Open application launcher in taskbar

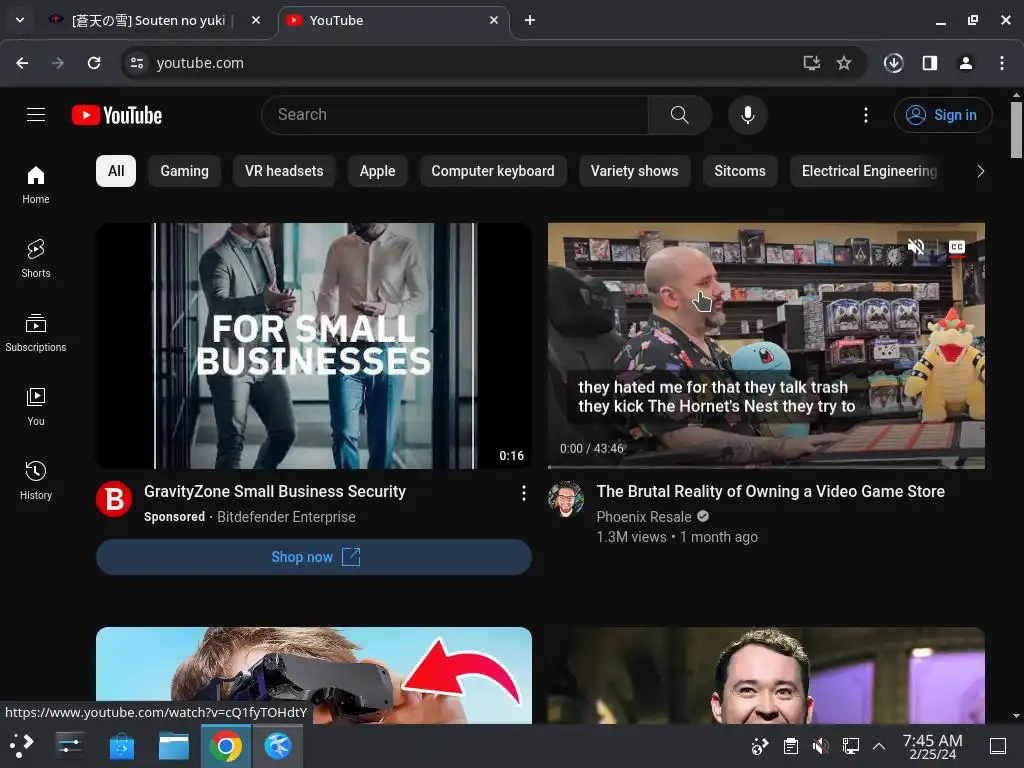click(x=22, y=745)
